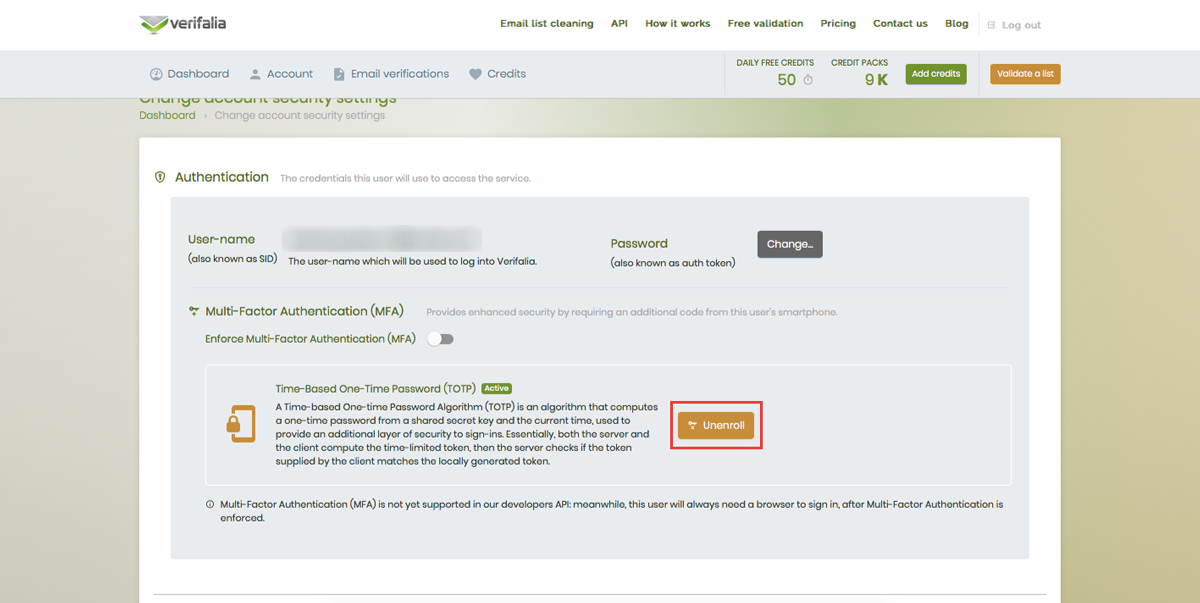
Task: Open the Pricing page
Action: point(838,24)
